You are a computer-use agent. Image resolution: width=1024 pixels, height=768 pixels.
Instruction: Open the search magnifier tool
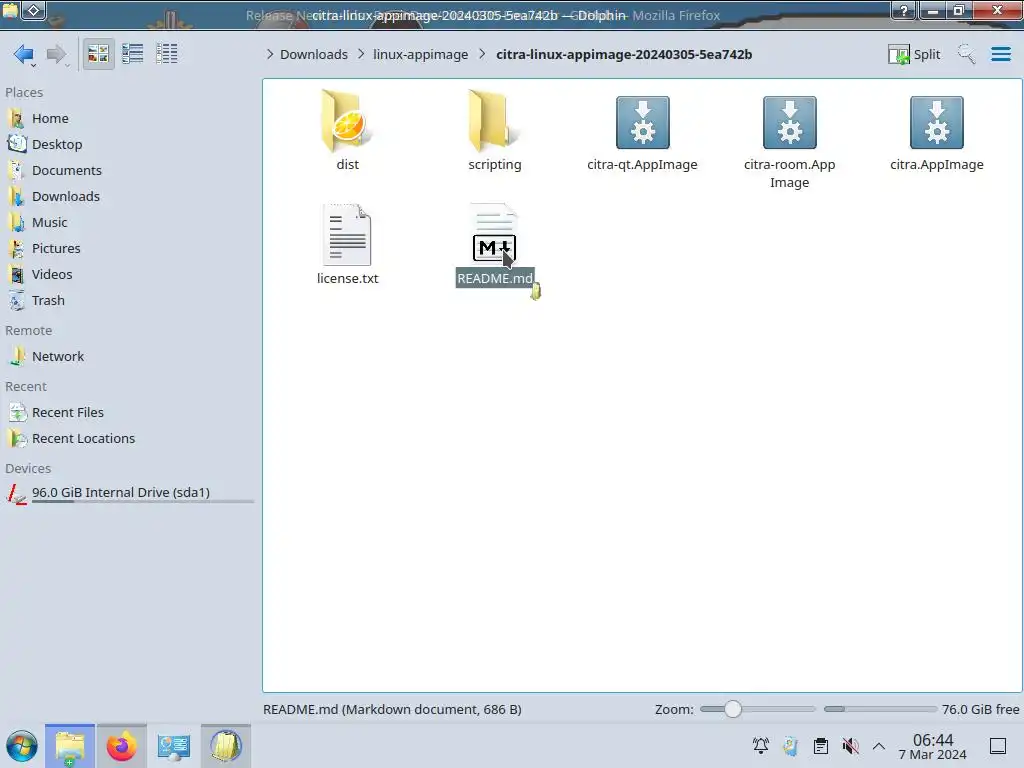pyautogui.click(x=967, y=54)
